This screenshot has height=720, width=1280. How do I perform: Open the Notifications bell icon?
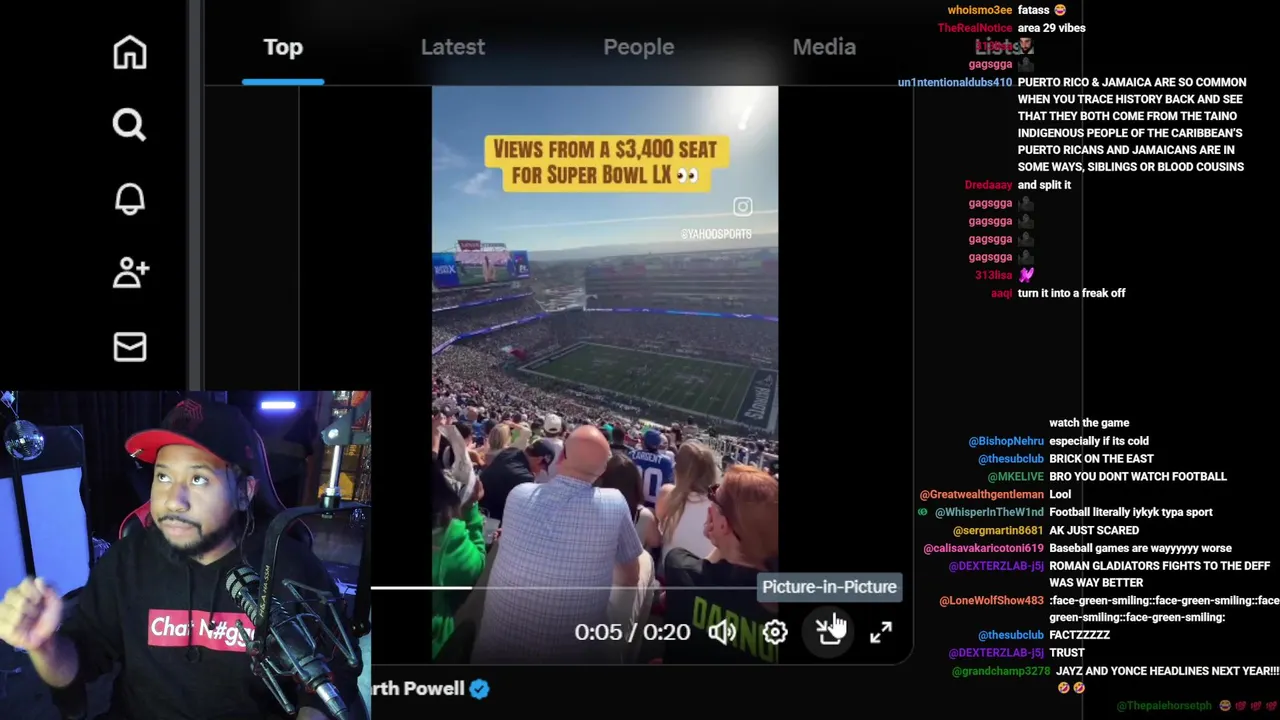tap(130, 198)
